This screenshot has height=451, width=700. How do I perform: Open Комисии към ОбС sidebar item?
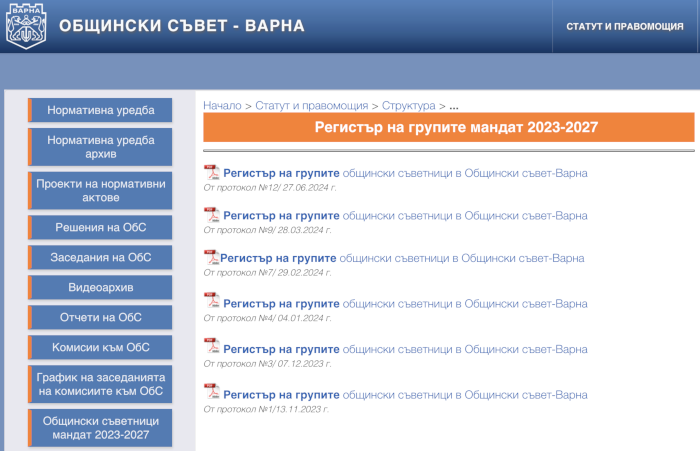click(100, 347)
